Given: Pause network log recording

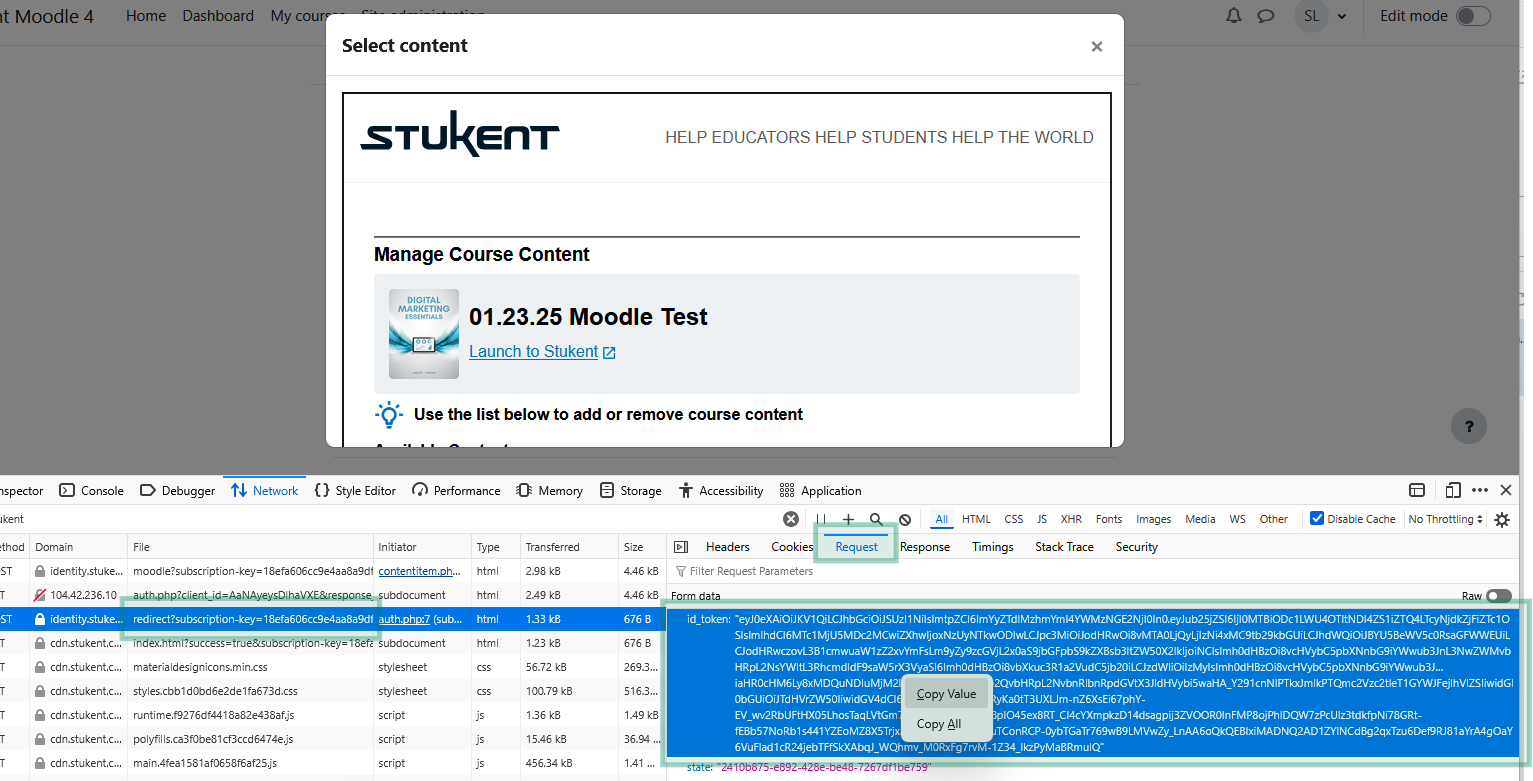Looking at the screenshot, I should point(821,519).
